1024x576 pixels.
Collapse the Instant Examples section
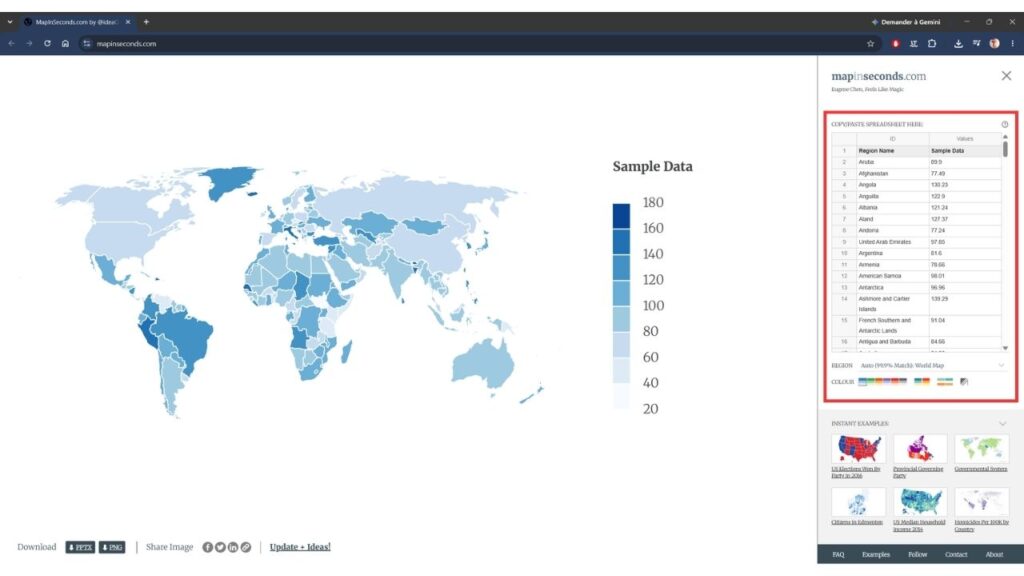(x=1002, y=424)
